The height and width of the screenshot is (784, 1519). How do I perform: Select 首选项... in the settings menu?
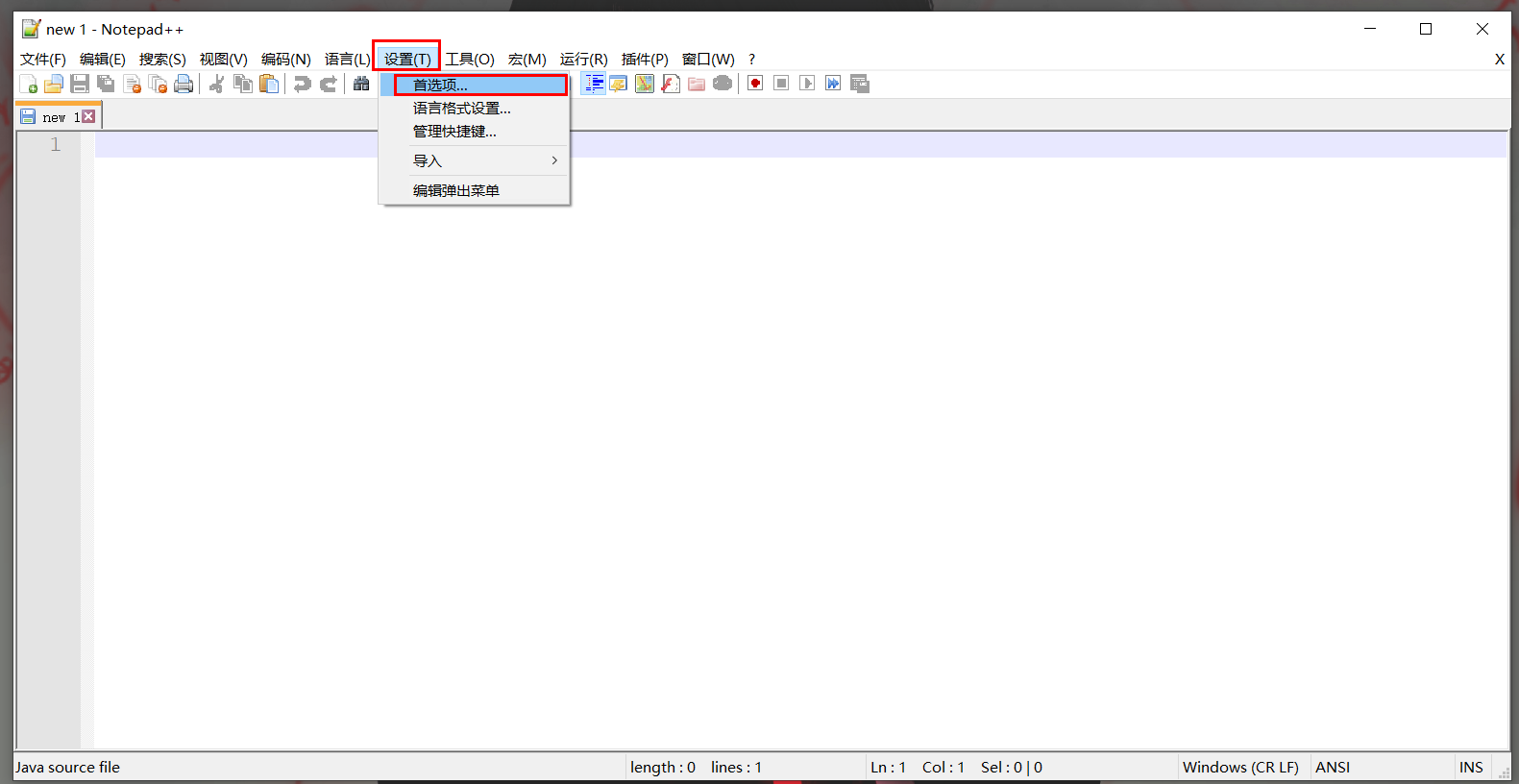[x=475, y=85]
